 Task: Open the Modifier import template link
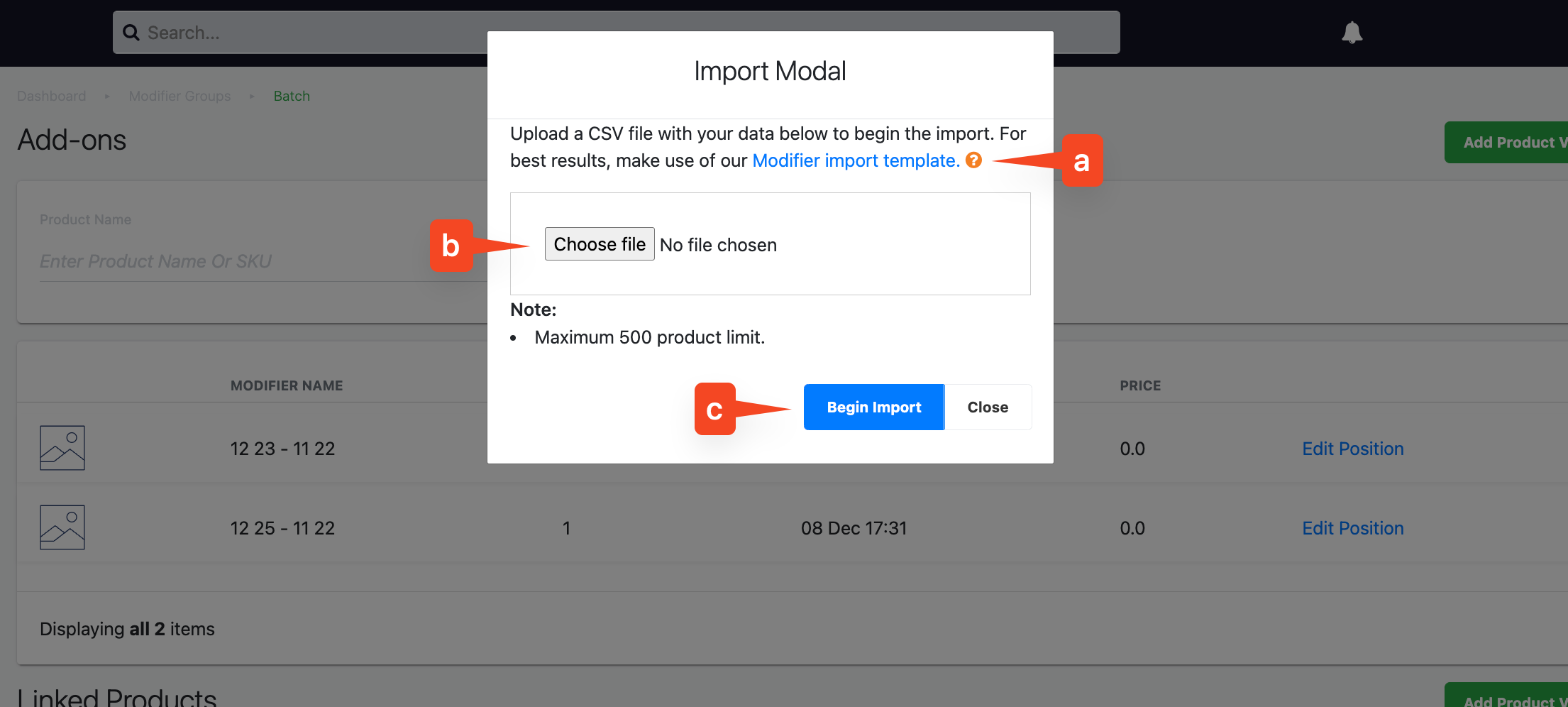click(x=856, y=160)
